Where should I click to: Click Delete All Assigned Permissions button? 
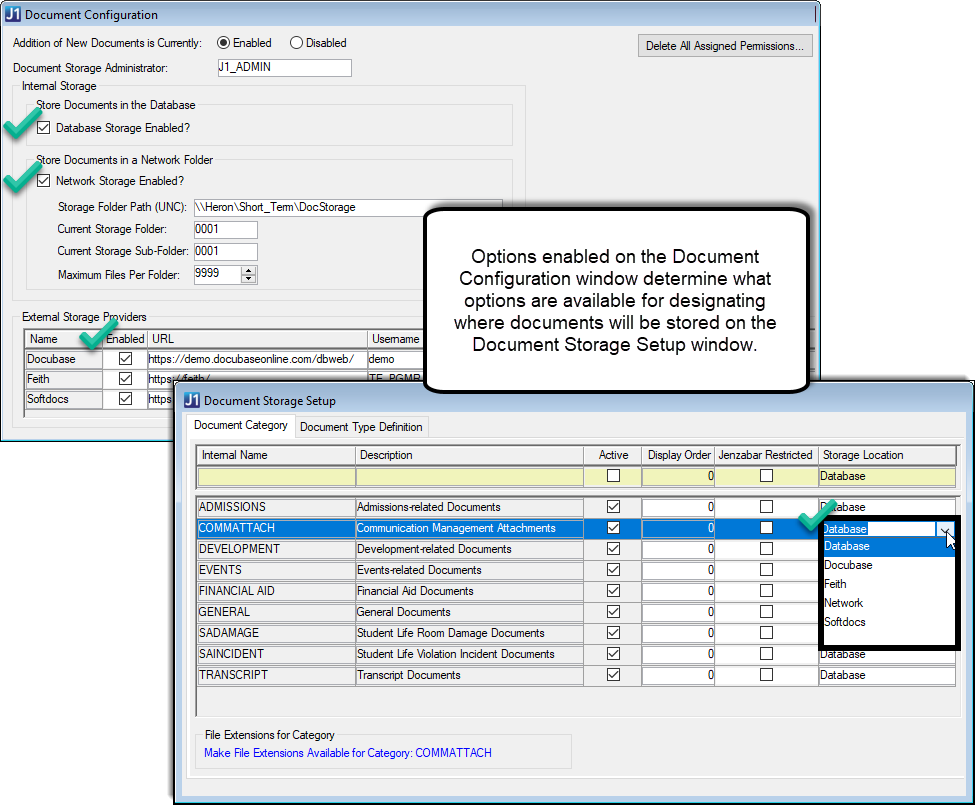tap(725, 46)
